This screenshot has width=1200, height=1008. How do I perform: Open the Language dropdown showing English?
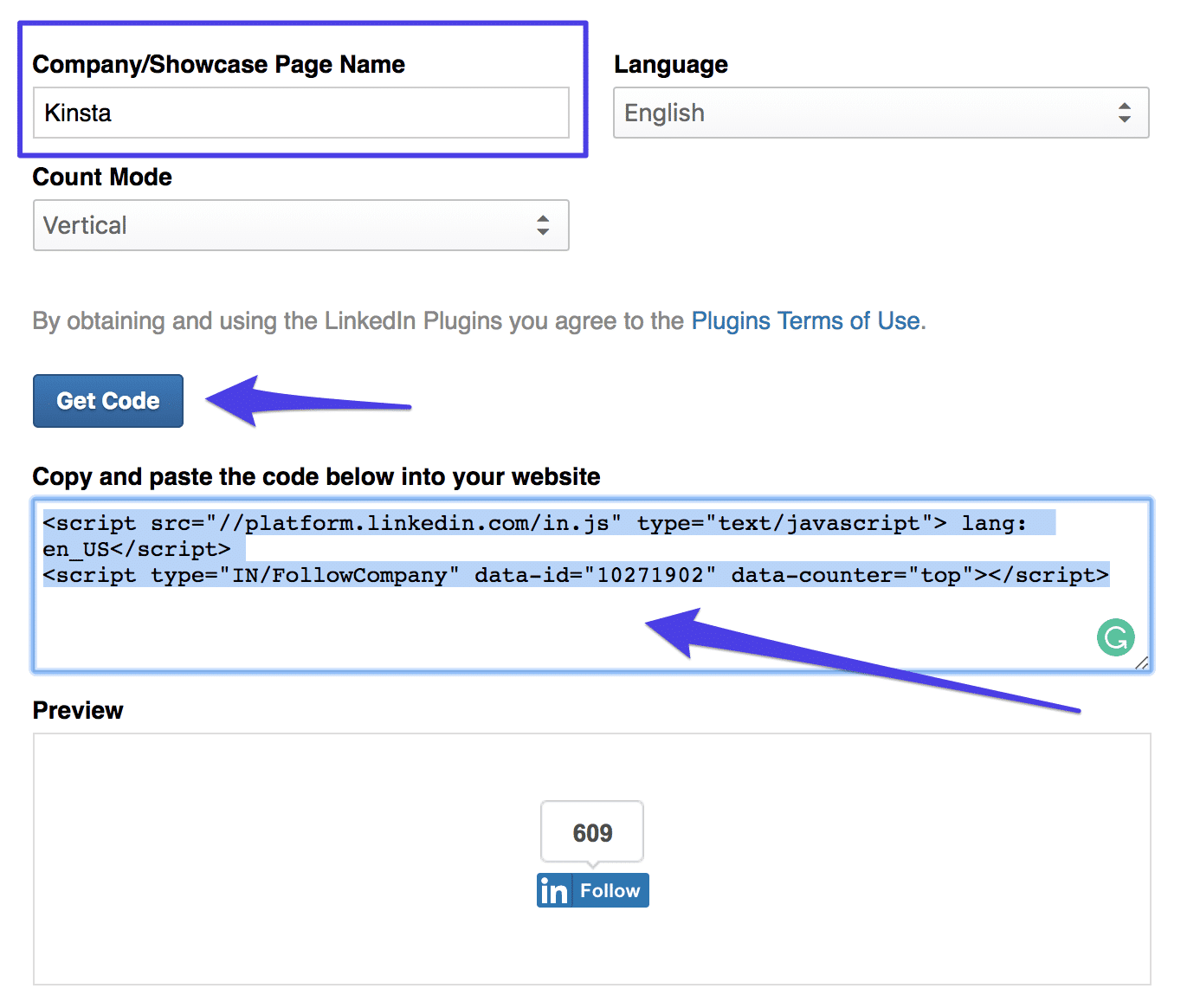[880, 113]
